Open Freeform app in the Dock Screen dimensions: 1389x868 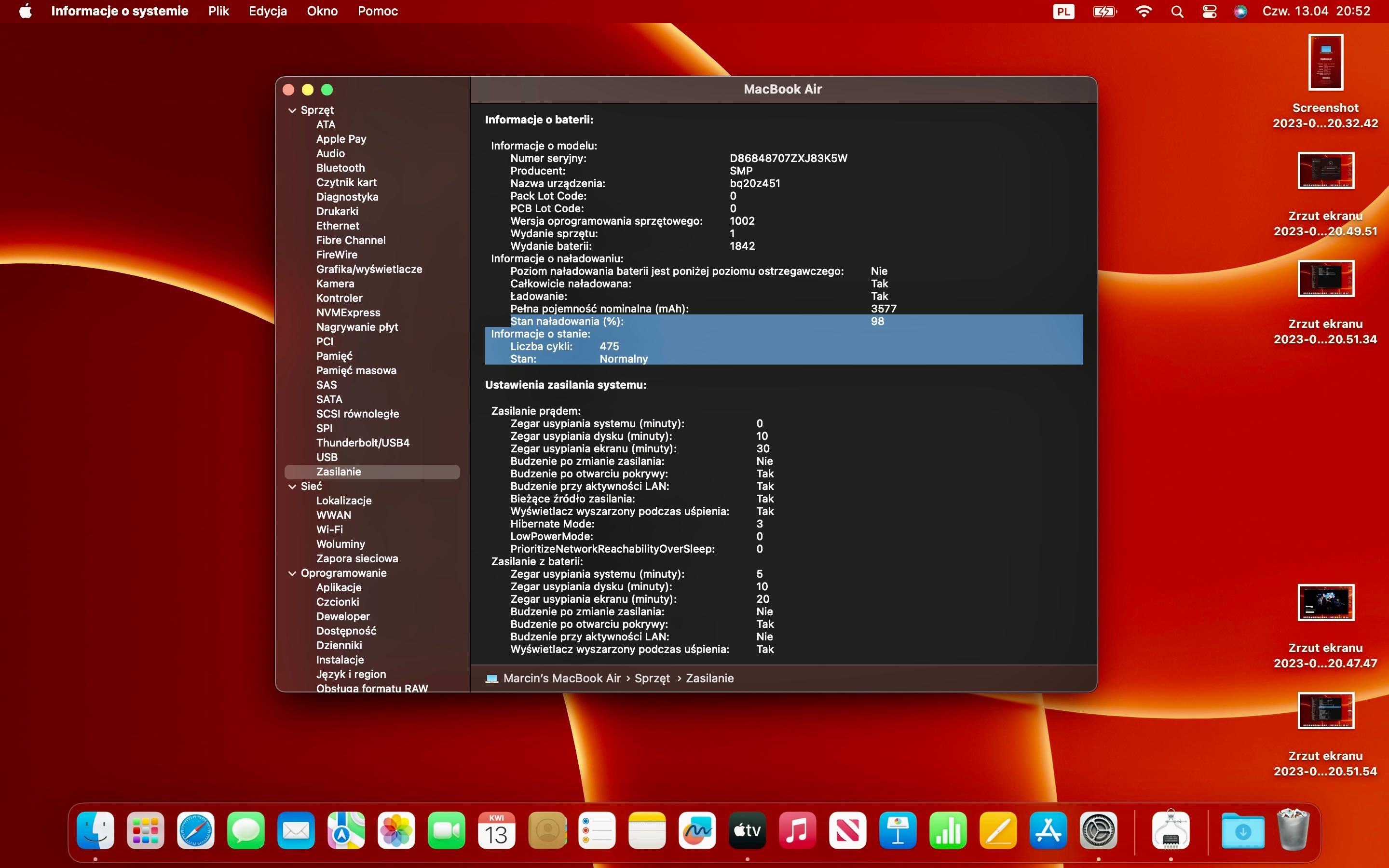click(697, 830)
